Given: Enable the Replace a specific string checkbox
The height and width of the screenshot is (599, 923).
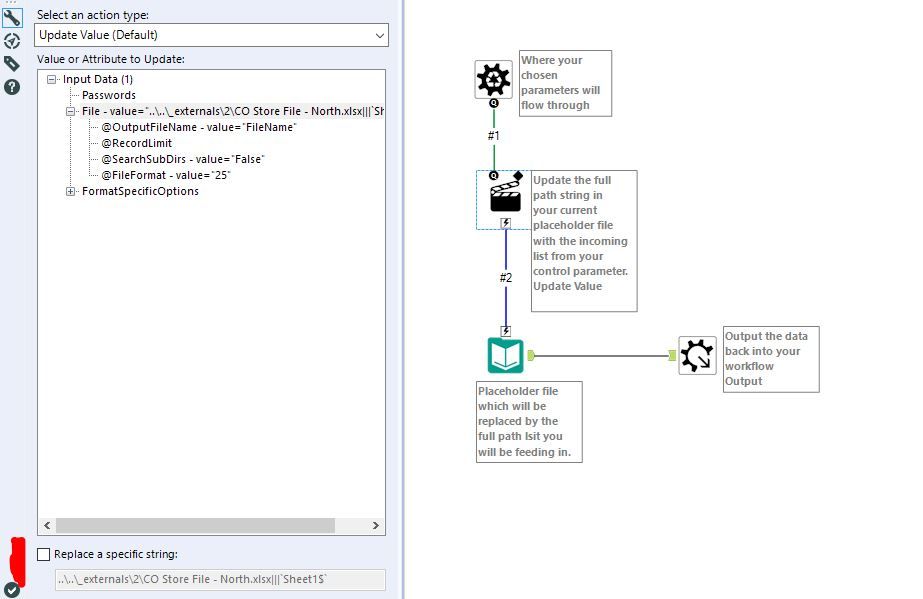Looking at the screenshot, I should click(x=42, y=554).
